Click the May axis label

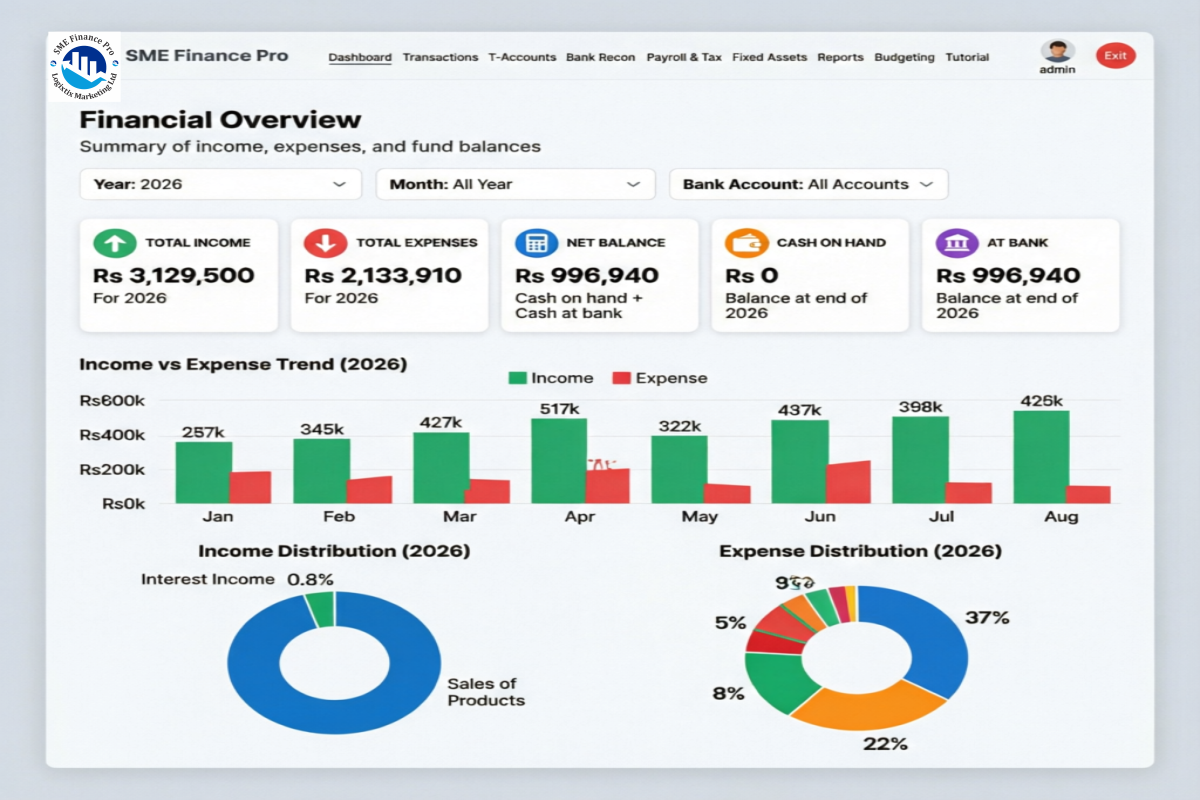tap(699, 517)
